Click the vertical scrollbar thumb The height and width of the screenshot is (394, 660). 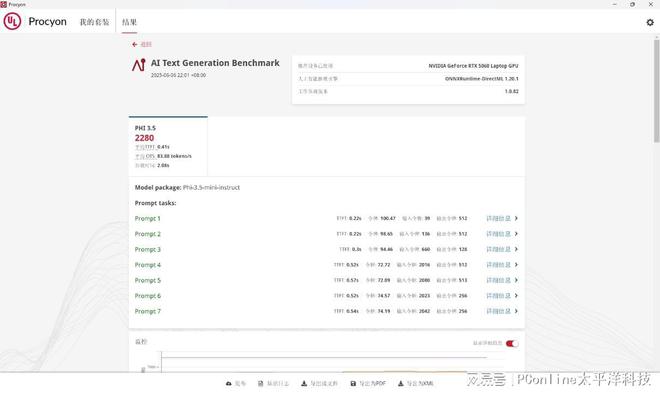coord(656,91)
